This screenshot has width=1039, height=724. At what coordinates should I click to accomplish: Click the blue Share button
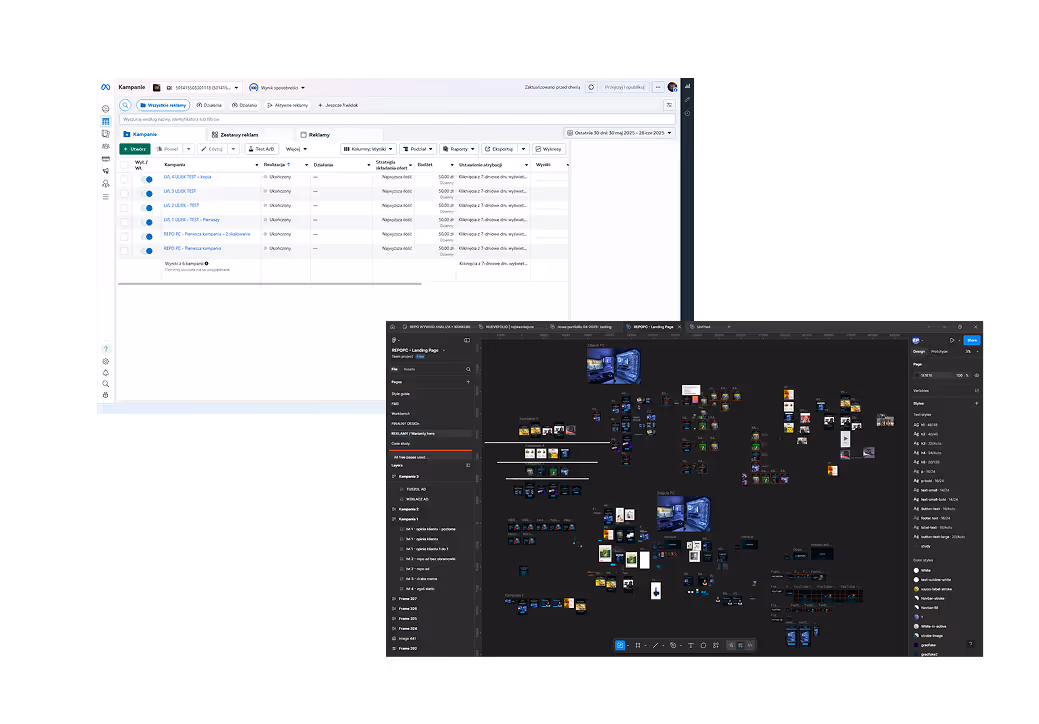click(971, 340)
